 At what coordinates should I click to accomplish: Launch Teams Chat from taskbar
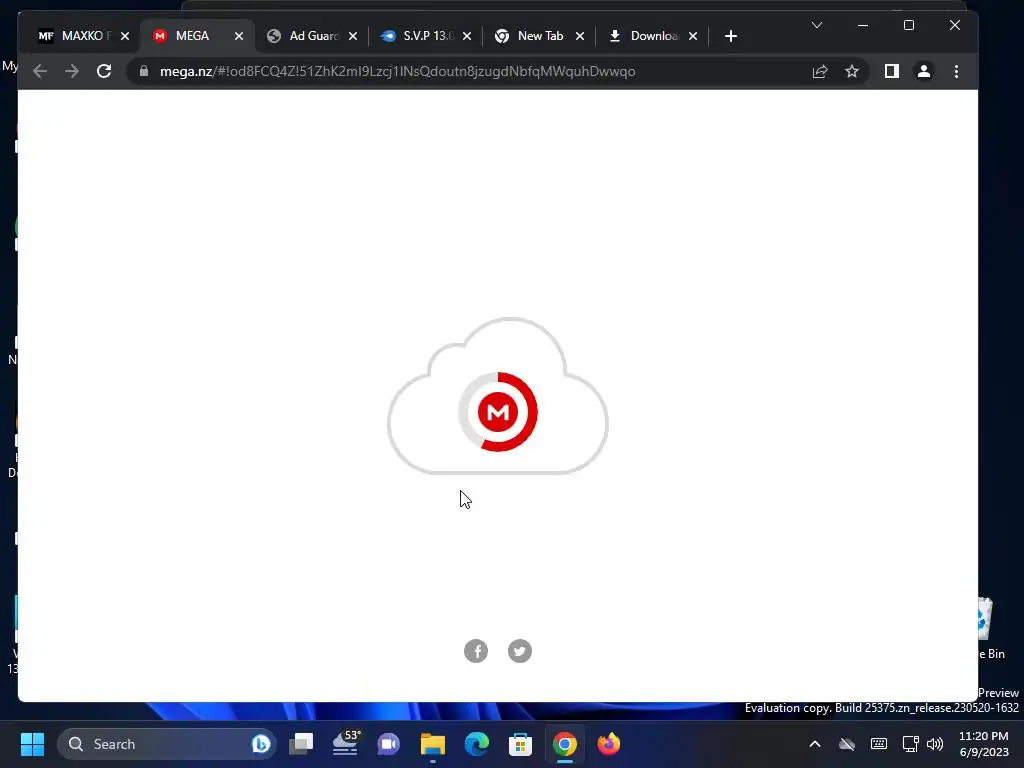tap(389, 744)
